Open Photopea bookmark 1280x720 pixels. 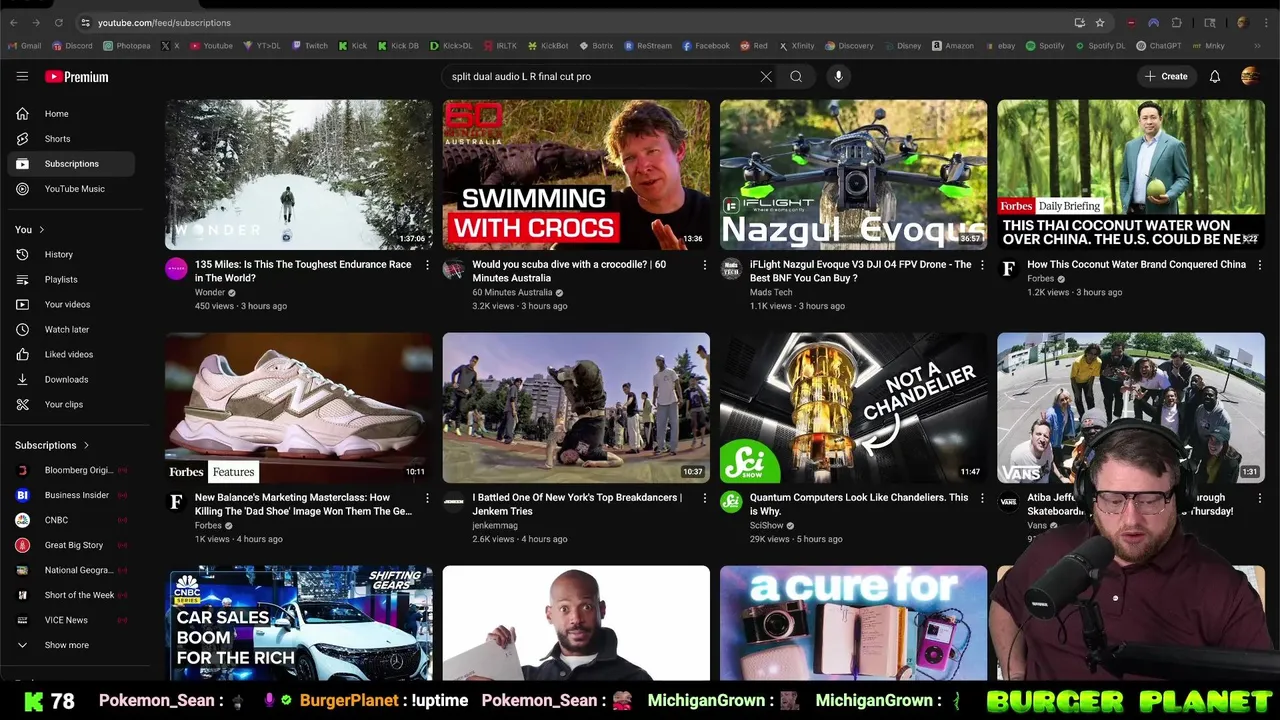[x=127, y=46]
